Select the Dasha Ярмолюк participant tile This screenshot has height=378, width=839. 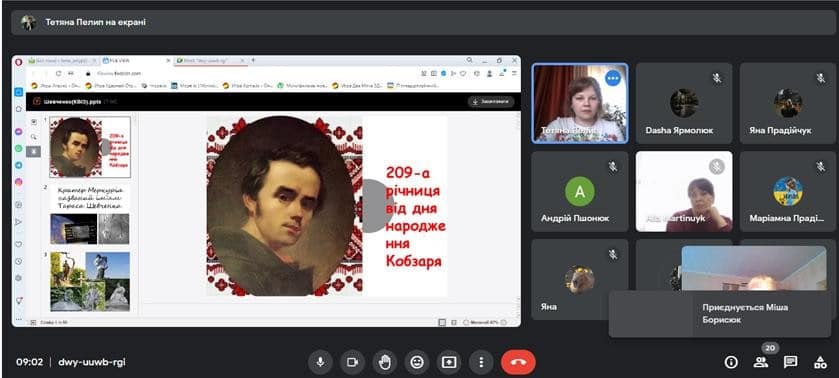683,103
